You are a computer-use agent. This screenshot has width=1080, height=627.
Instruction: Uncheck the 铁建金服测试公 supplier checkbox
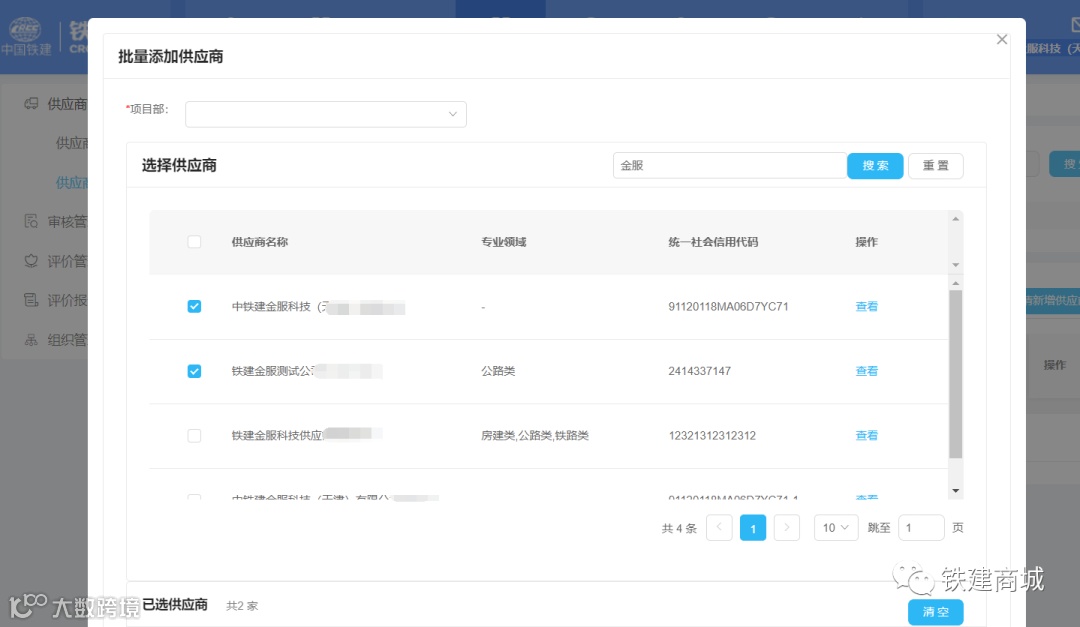[x=194, y=371]
